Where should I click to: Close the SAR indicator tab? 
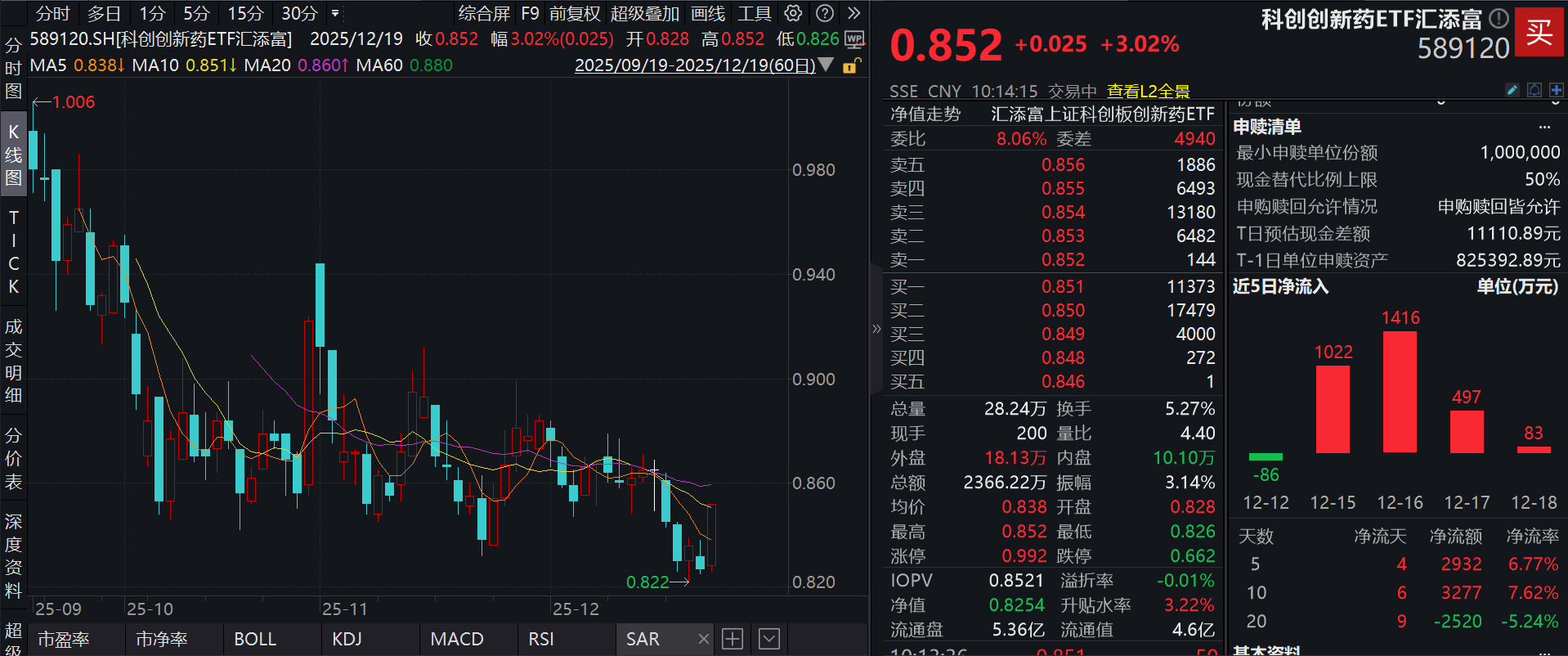704,639
